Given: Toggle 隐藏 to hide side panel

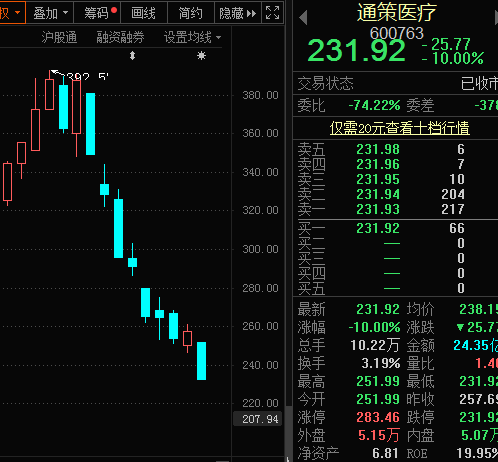Looking at the screenshot, I should point(238,13).
